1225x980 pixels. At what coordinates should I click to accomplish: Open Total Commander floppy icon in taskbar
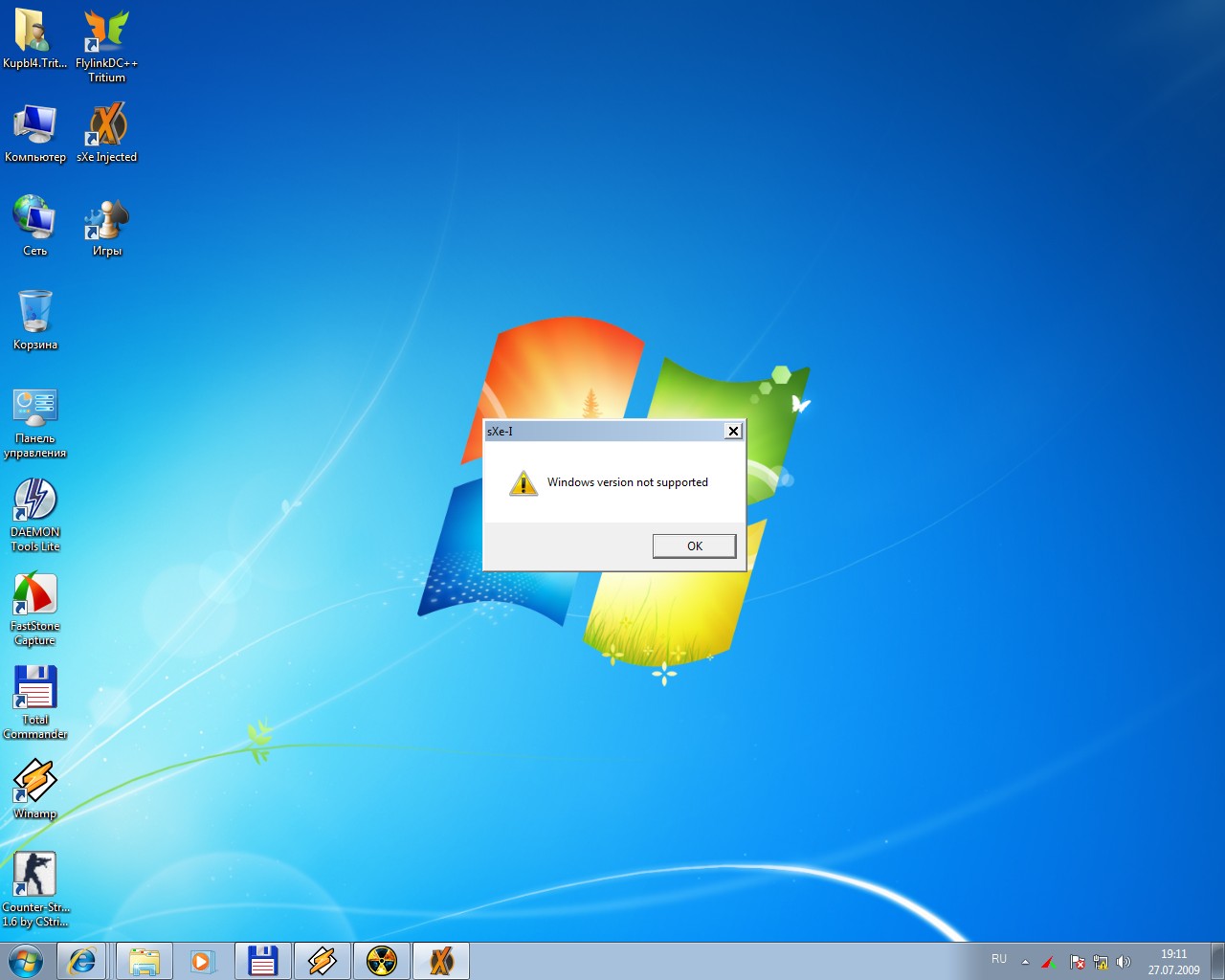[262, 961]
